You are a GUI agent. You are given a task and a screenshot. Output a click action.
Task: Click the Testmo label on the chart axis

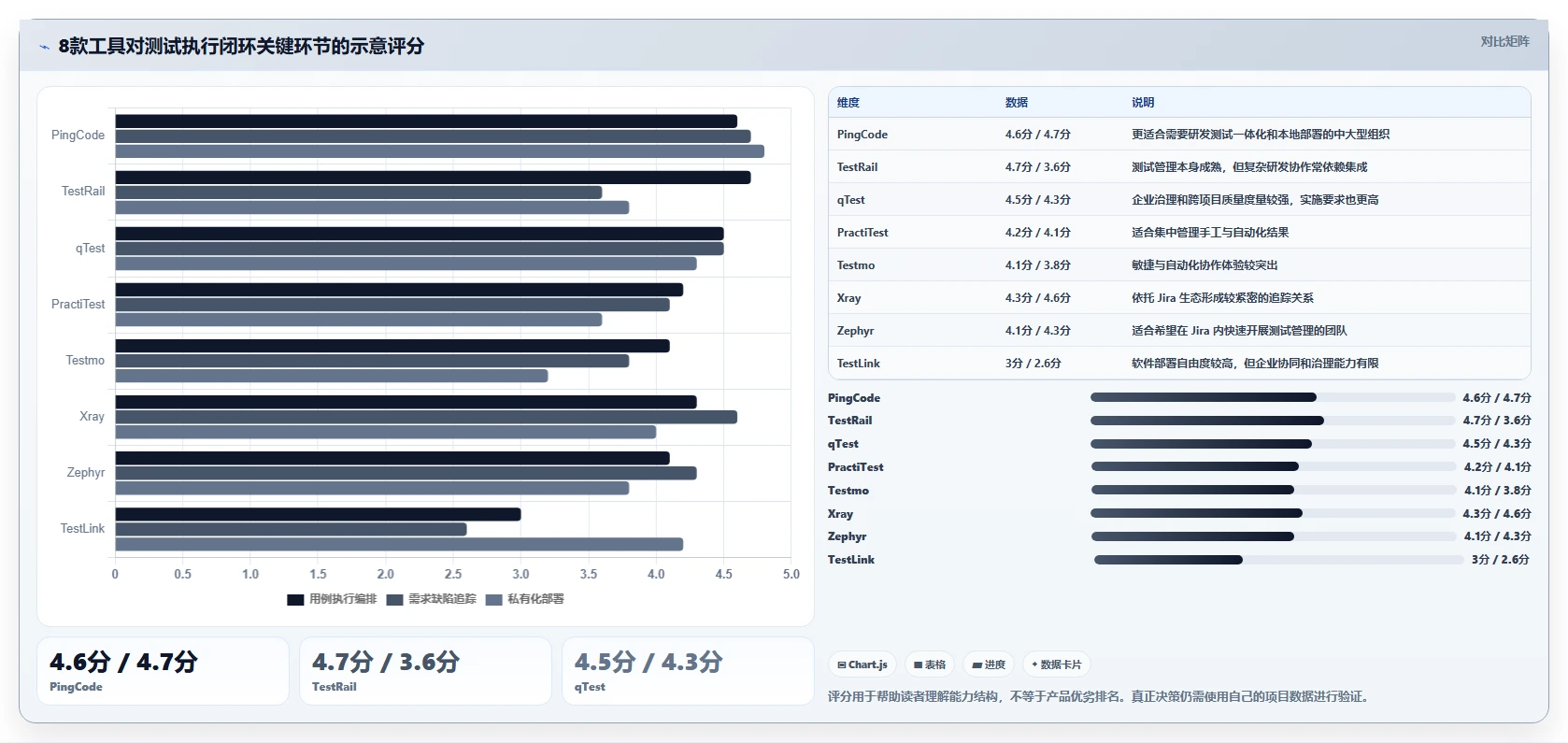[x=85, y=360]
